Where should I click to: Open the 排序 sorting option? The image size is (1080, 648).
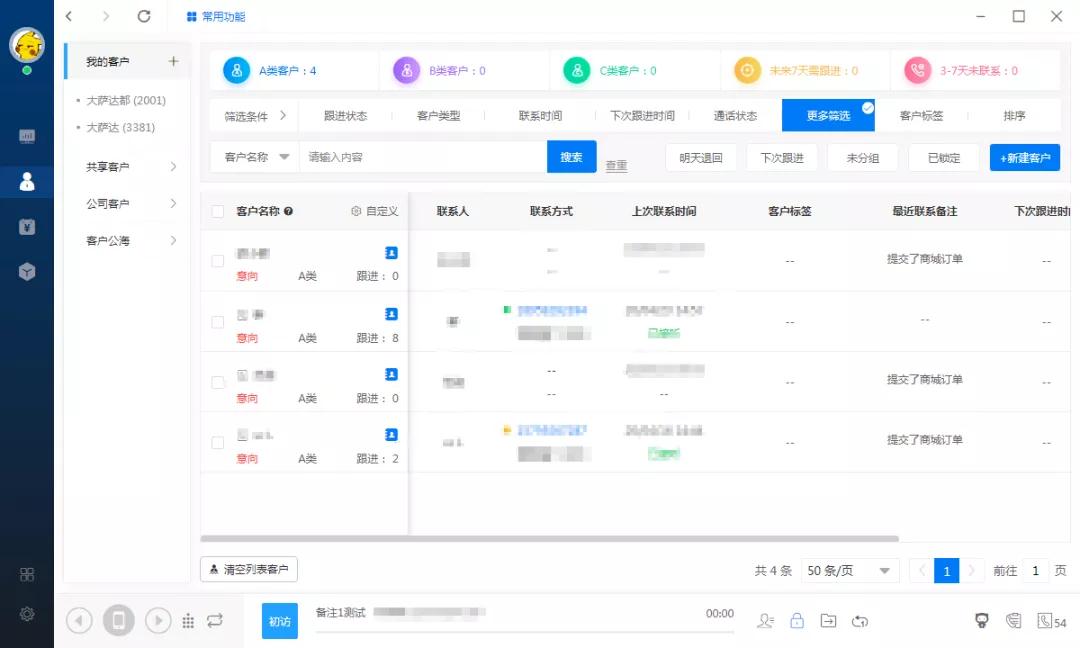(x=1015, y=116)
